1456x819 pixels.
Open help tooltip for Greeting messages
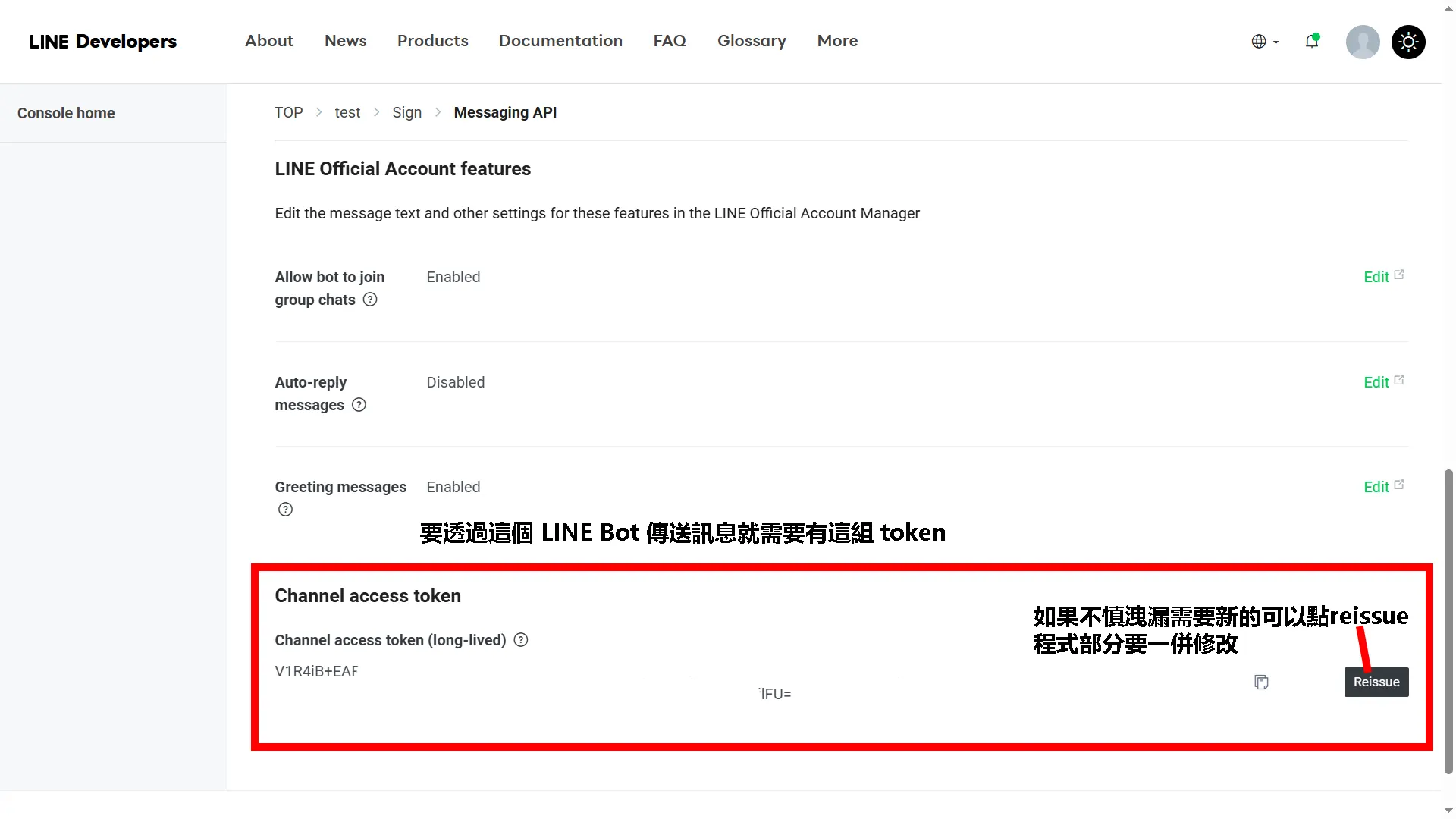[x=285, y=509]
